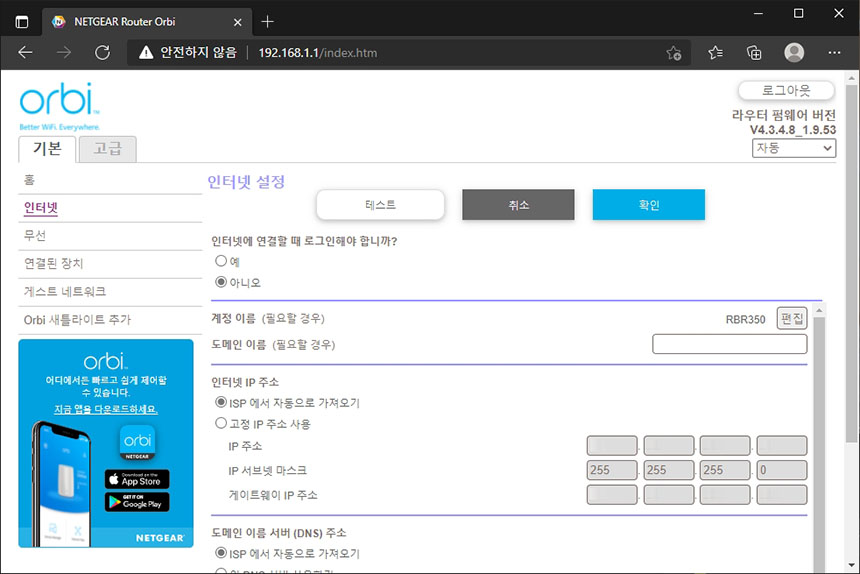
Task: Select 예 for login required
Action: (x=220, y=261)
